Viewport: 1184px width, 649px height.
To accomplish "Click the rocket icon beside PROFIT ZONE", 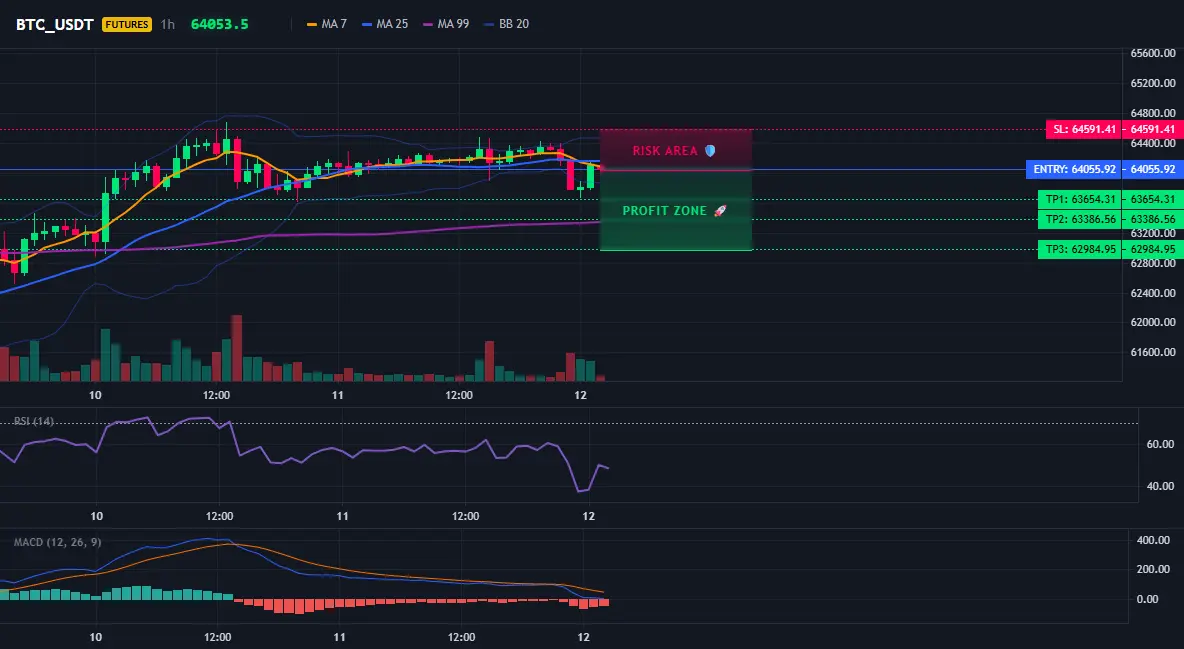I will click(720, 211).
